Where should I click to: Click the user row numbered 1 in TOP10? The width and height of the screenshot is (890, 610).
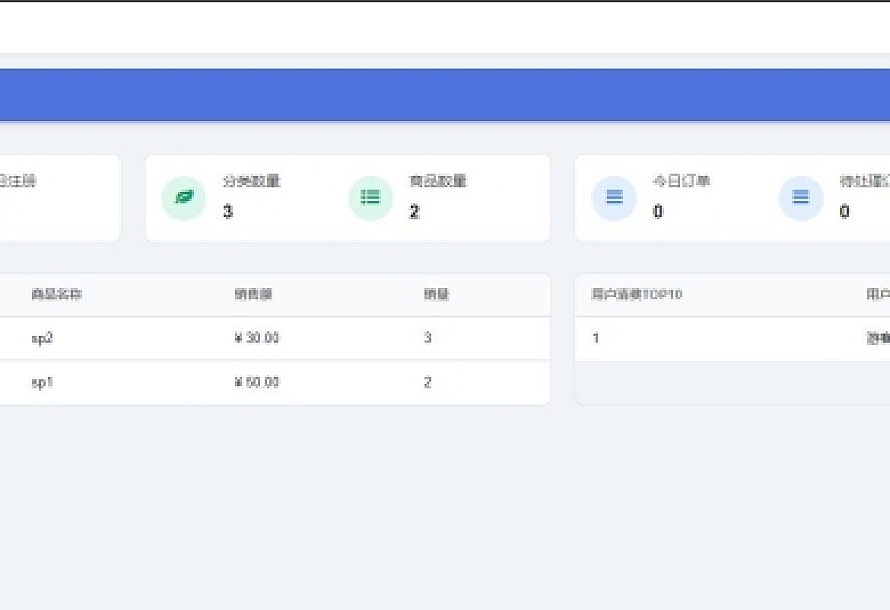(594, 338)
